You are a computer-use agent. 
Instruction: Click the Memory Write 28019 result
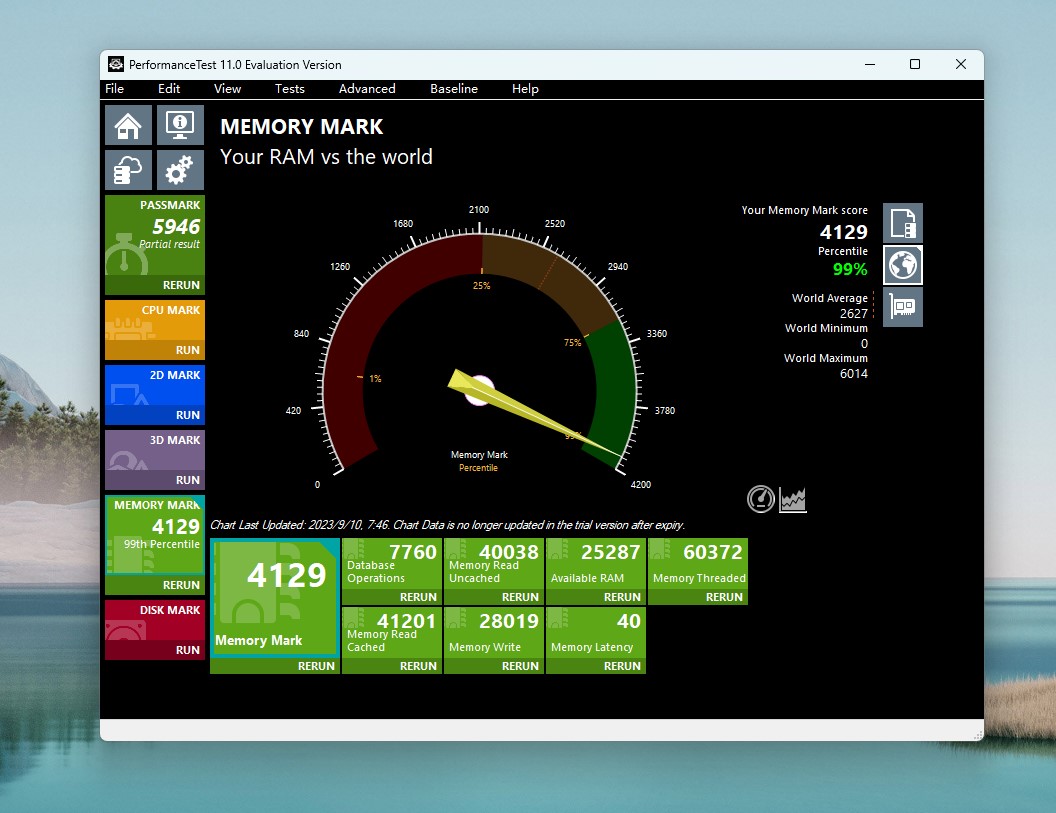(x=494, y=632)
